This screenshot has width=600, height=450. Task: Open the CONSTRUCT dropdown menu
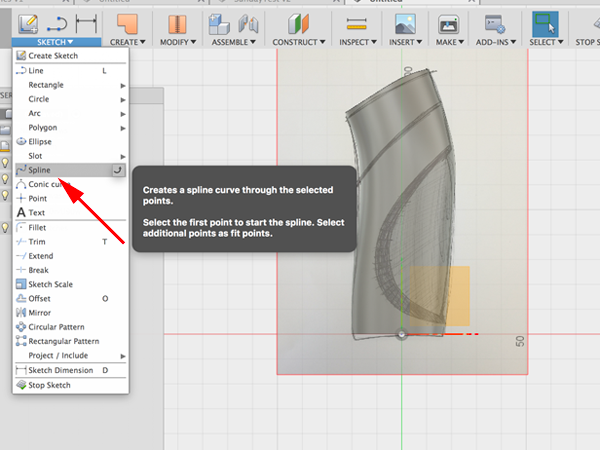click(x=298, y=42)
